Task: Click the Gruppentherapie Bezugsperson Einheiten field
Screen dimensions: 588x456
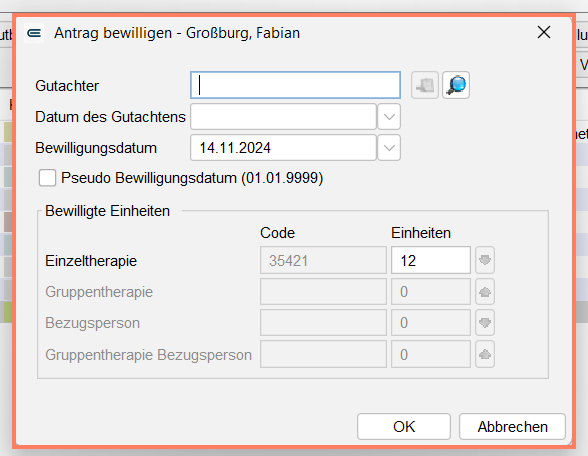Action: [431, 354]
